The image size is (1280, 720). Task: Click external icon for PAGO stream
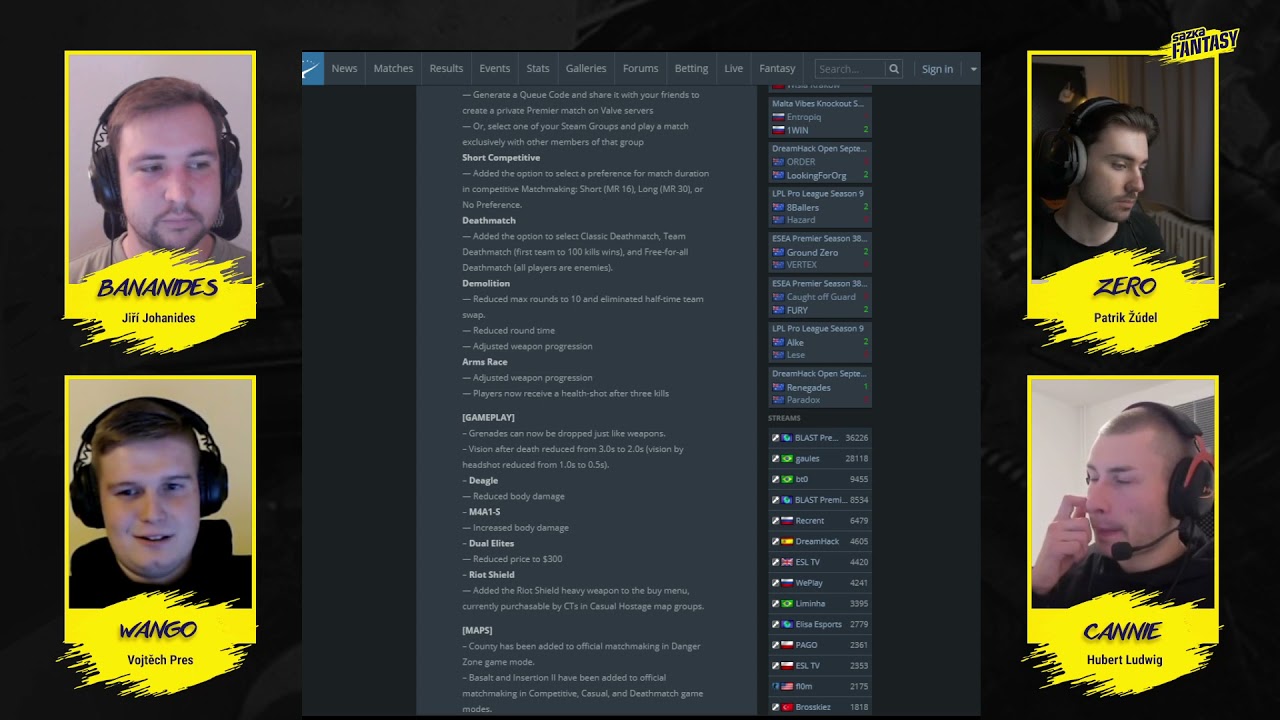(x=775, y=645)
